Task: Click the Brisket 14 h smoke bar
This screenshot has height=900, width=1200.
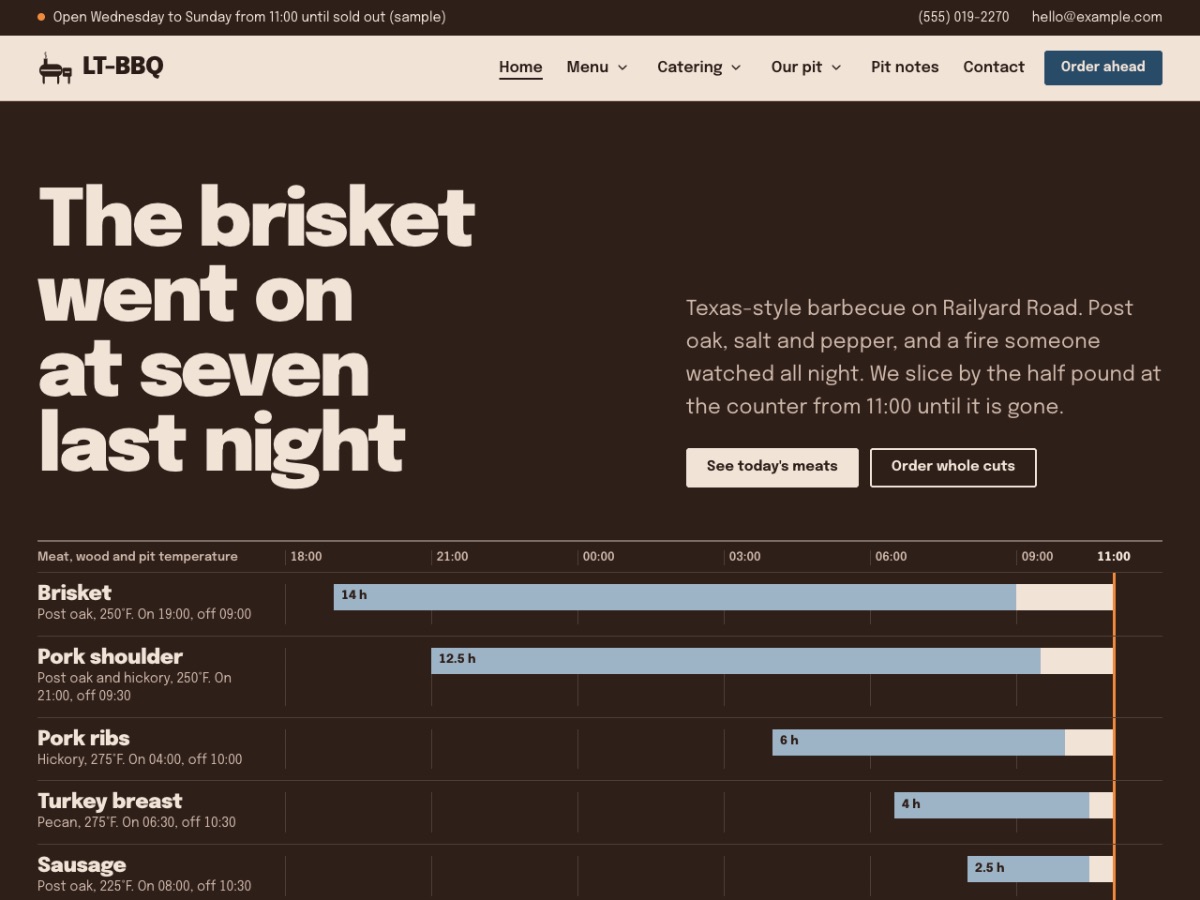Action: coord(675,597)
